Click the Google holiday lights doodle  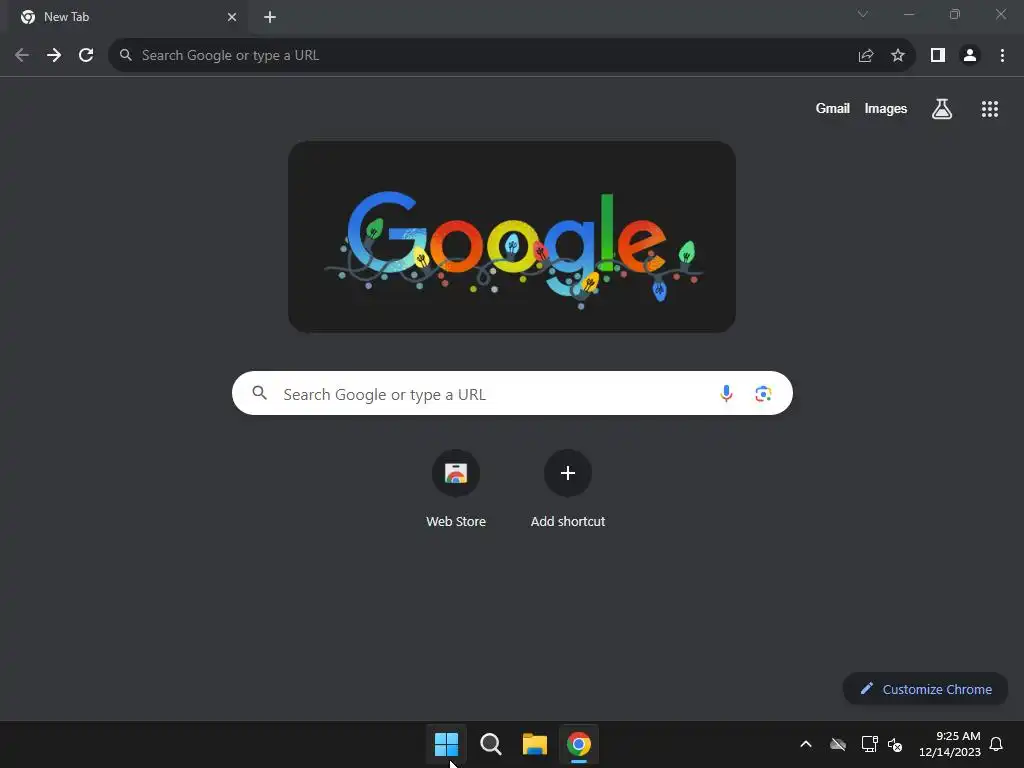(x=512, y=237)
